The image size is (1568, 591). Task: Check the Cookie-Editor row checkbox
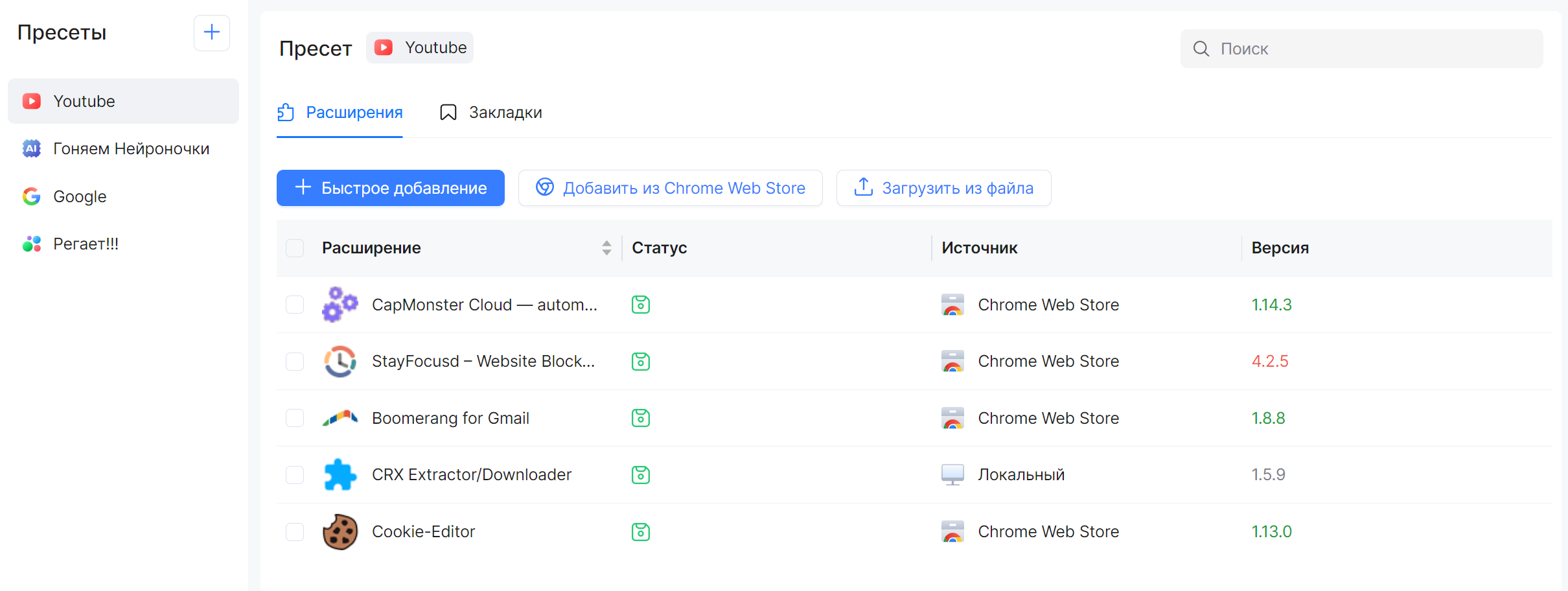coord(295,532)
